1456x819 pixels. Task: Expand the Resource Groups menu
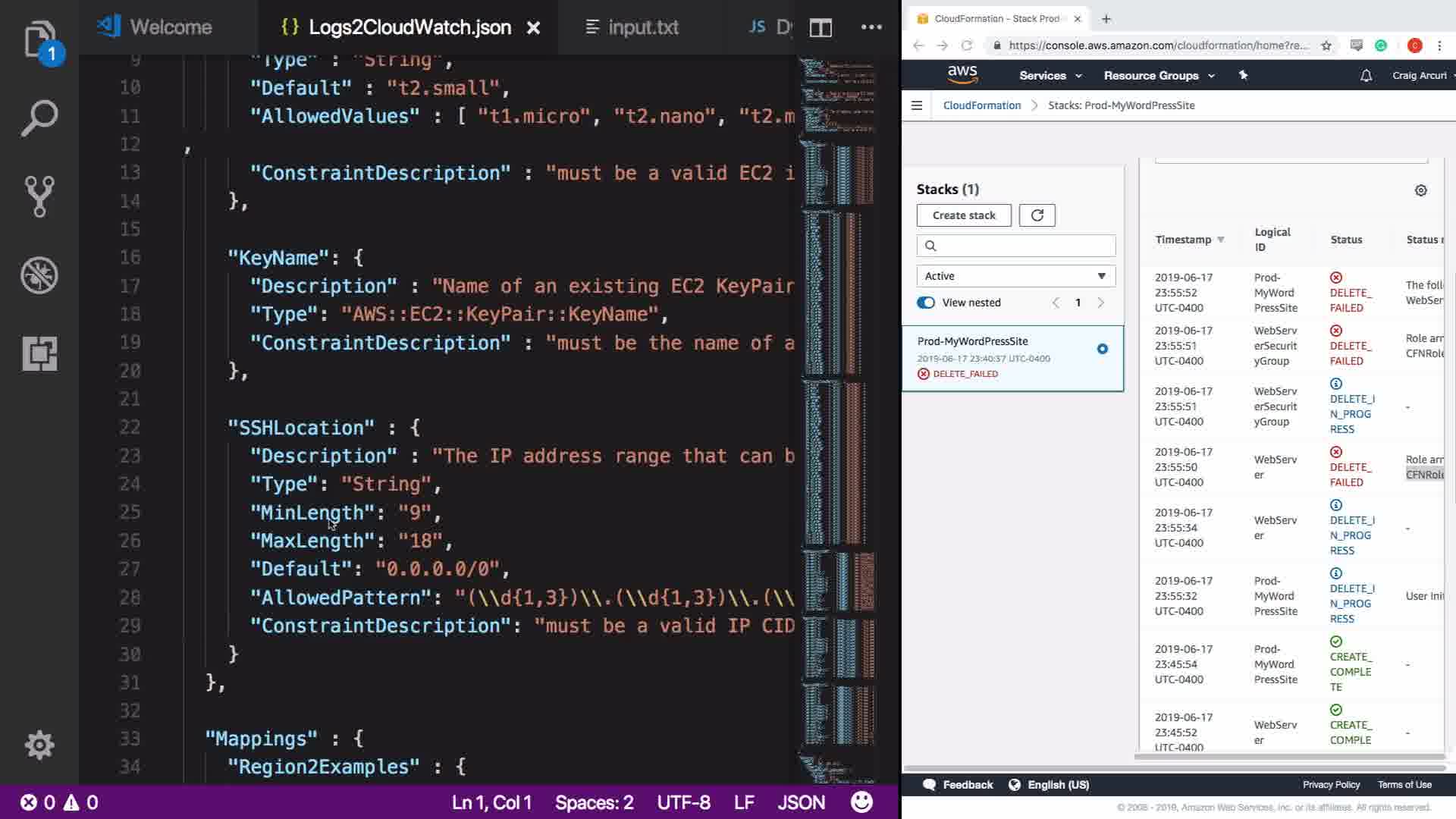coord(1159,76)
